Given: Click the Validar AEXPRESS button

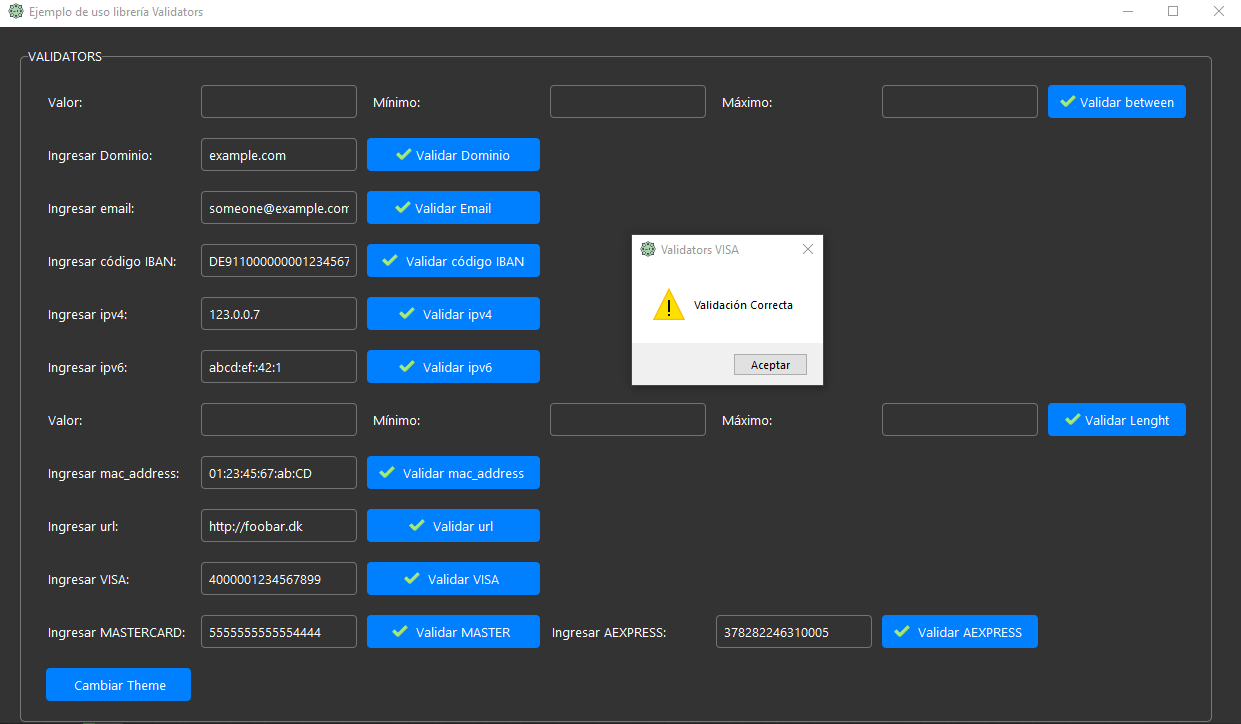Looking at the screenshot, I should [959, 631].
